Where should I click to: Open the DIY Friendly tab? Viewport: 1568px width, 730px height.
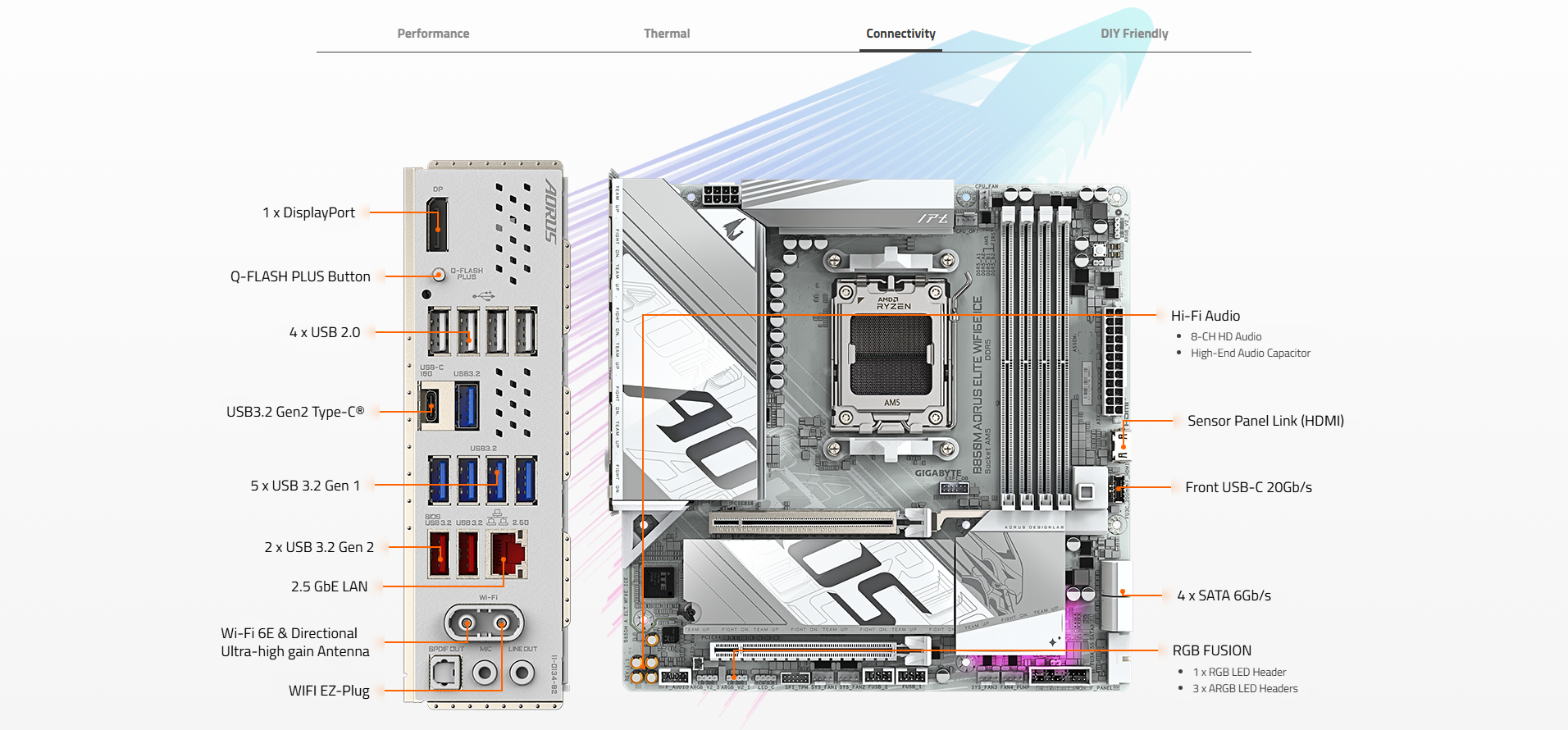[x=1134, y=34]
